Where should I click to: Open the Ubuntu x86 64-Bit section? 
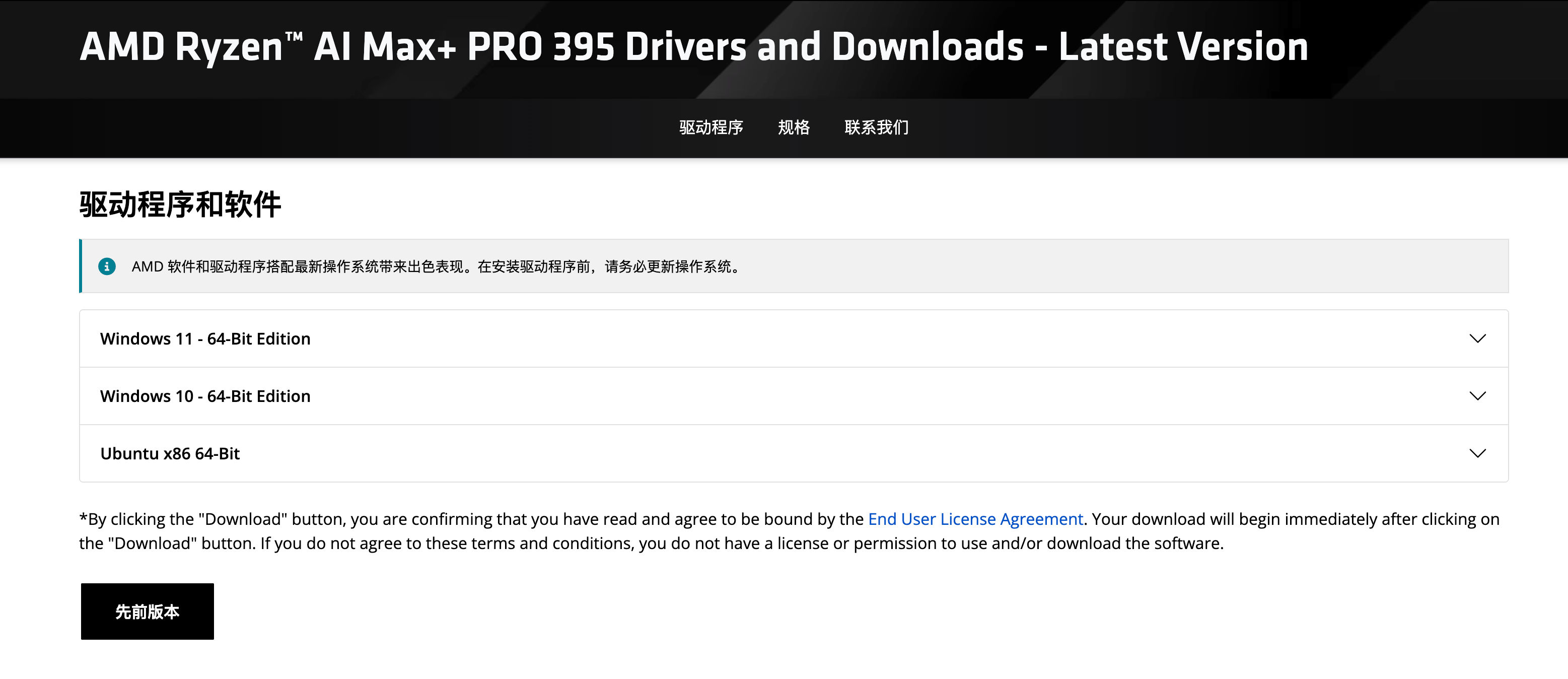click(170, 453)
